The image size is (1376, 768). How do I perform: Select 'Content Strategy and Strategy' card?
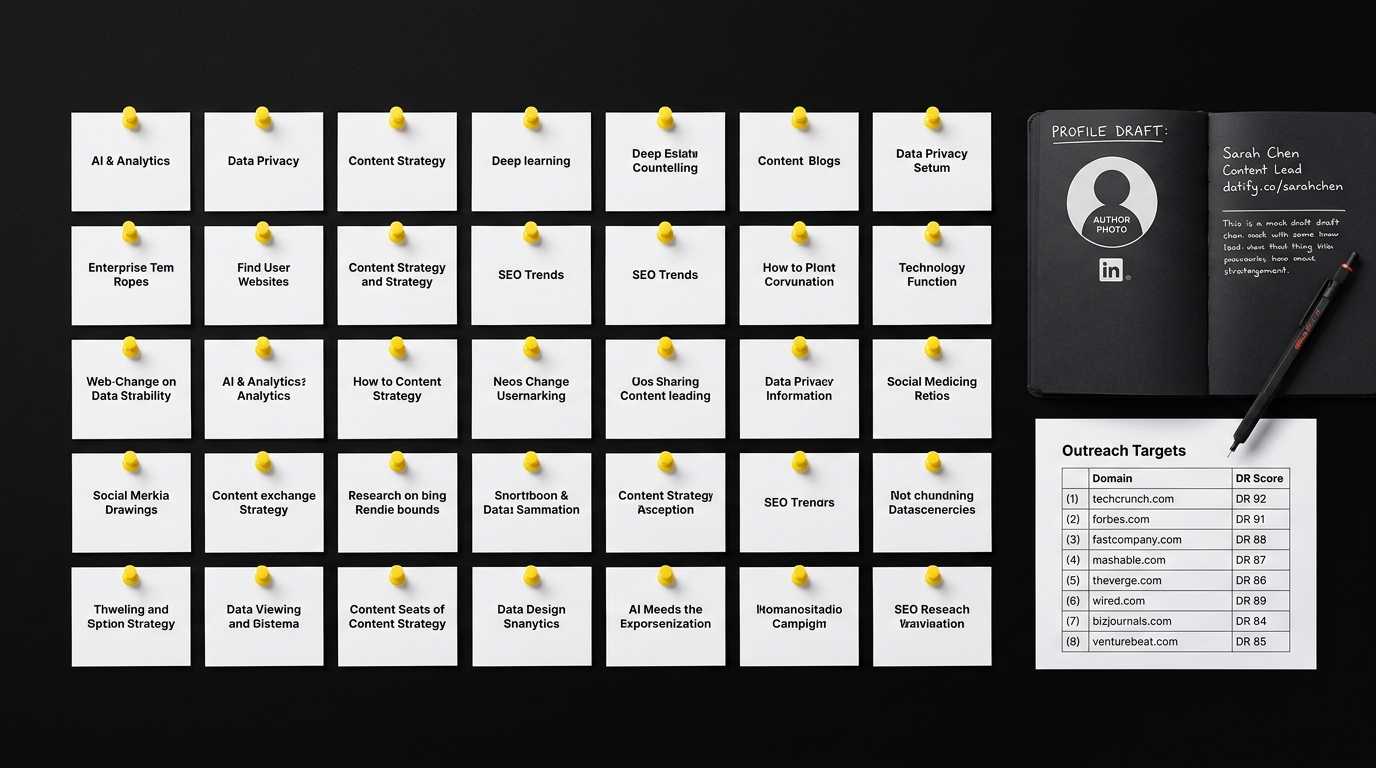point(397,275)
